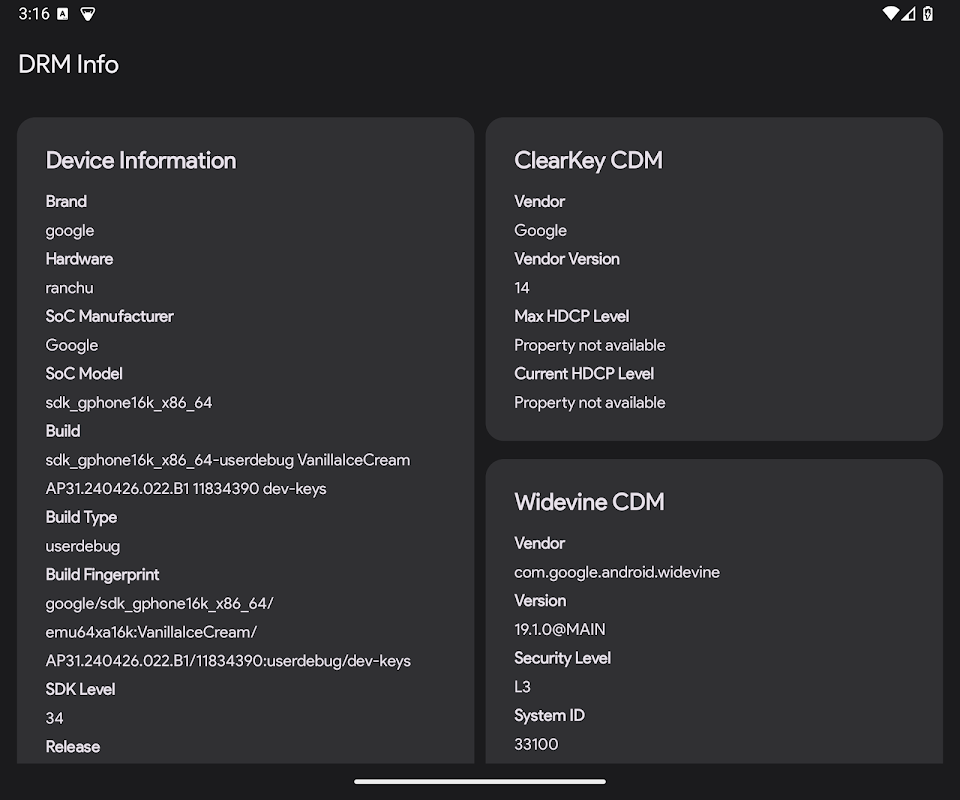The height and width of the screenshot is (800, 960).
Task: Tap the shield-shaped notification icon
Action: click(88, 14)
